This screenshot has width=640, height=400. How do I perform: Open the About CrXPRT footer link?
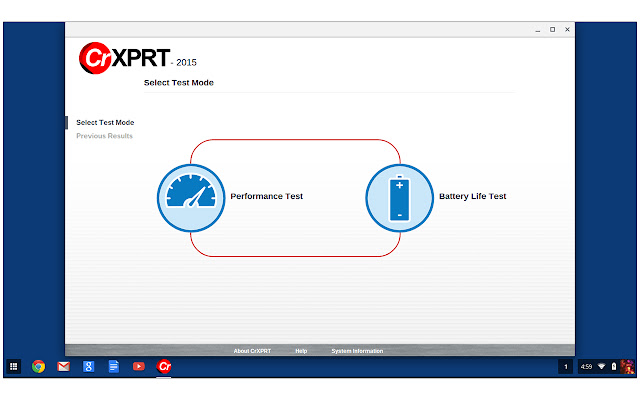point(252,351)
